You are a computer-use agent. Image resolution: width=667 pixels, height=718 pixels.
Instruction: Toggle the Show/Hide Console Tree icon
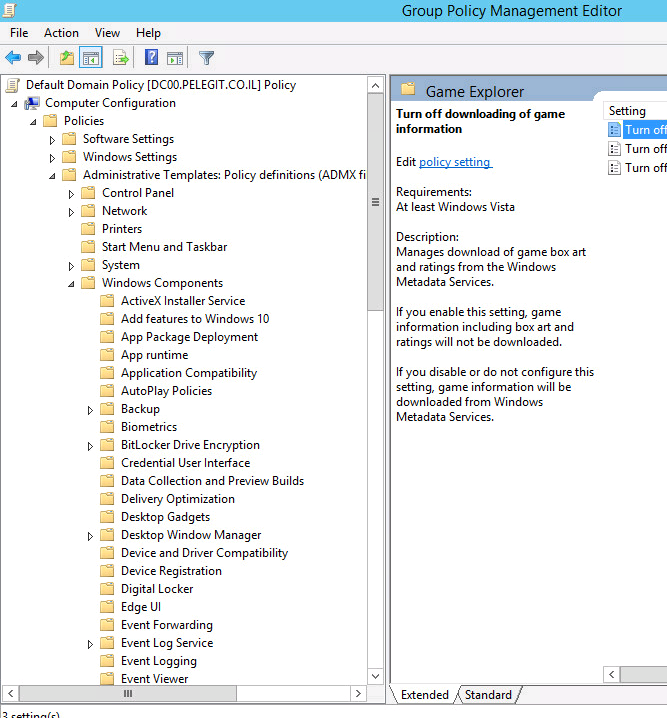[x=91, y=58]
